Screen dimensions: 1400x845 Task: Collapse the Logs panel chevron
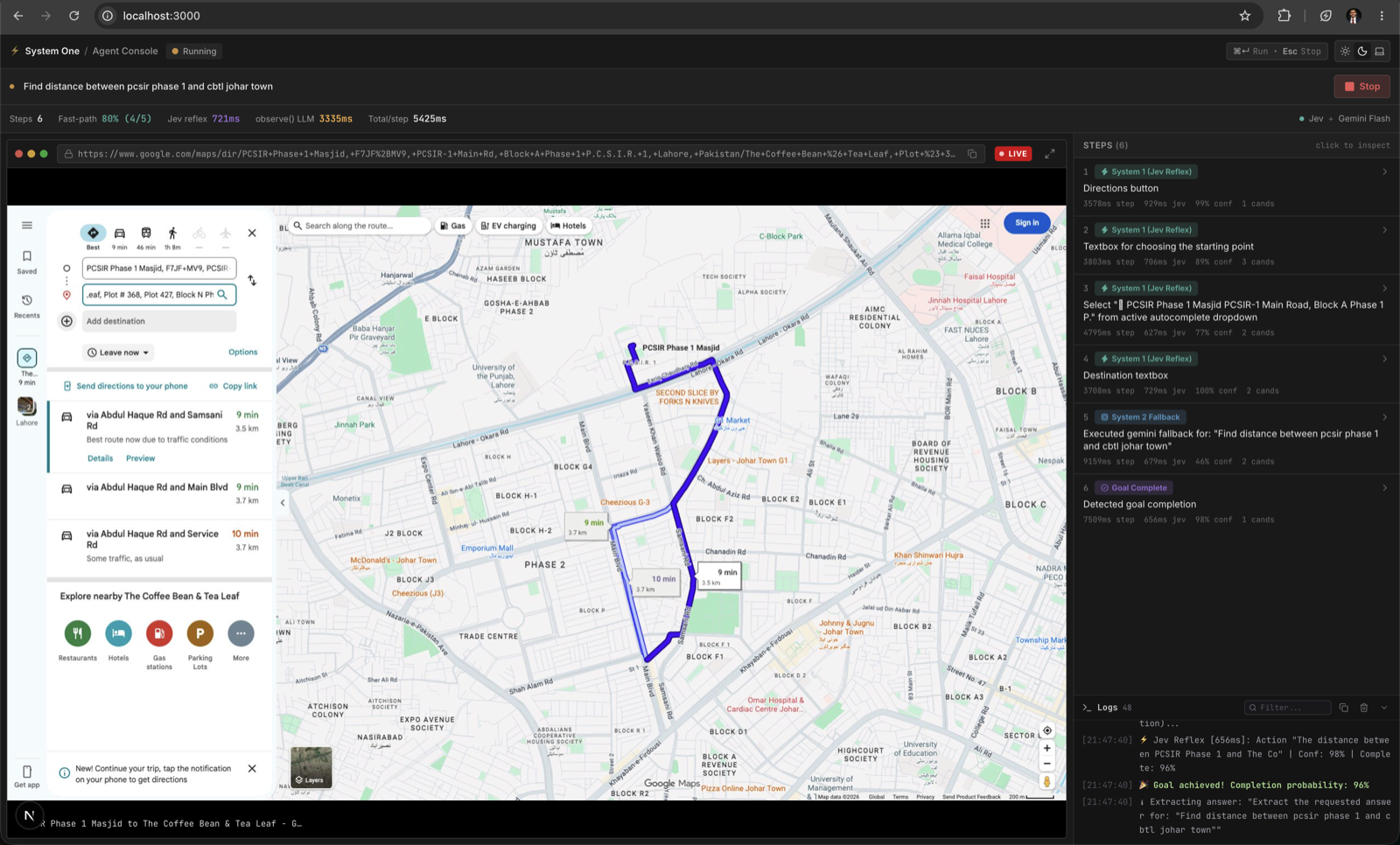coord(1384,708)
